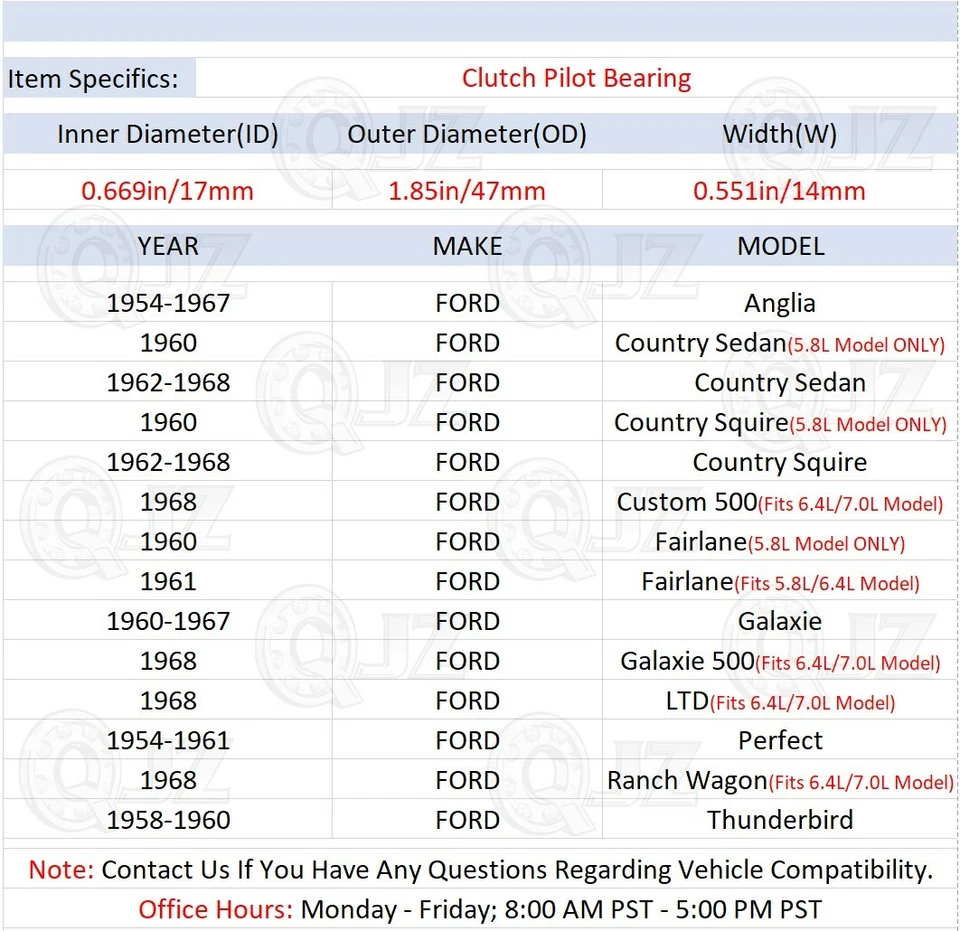Viewport: 960px width, 931px height.
Task: Select 'Fairlane(Fits 5.8L/6.4L Model)' cell
Action: click(779, 581)
